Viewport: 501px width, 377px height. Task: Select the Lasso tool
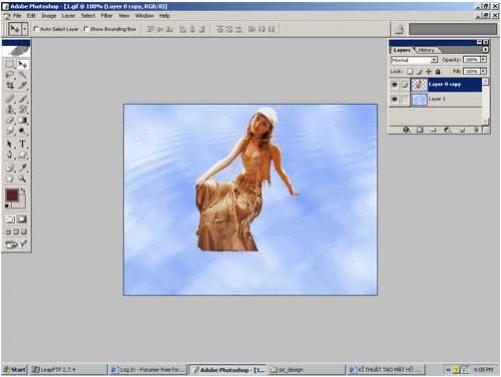click(10, 75)
